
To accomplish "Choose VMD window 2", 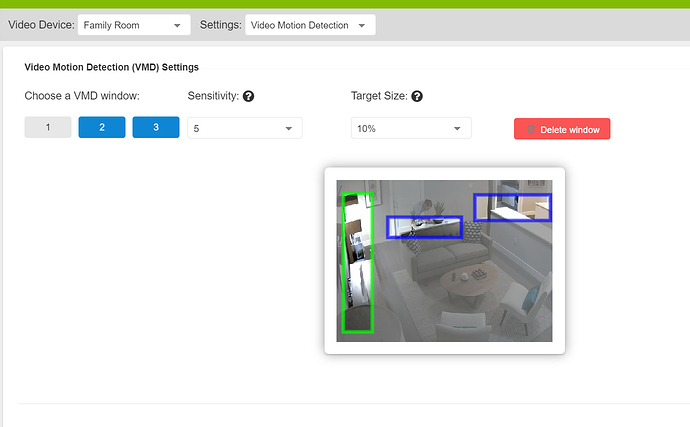I will pos(102,128).
